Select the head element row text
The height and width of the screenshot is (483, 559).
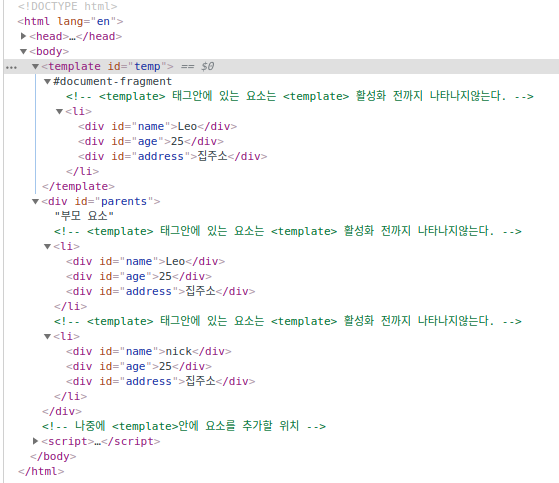76,36
